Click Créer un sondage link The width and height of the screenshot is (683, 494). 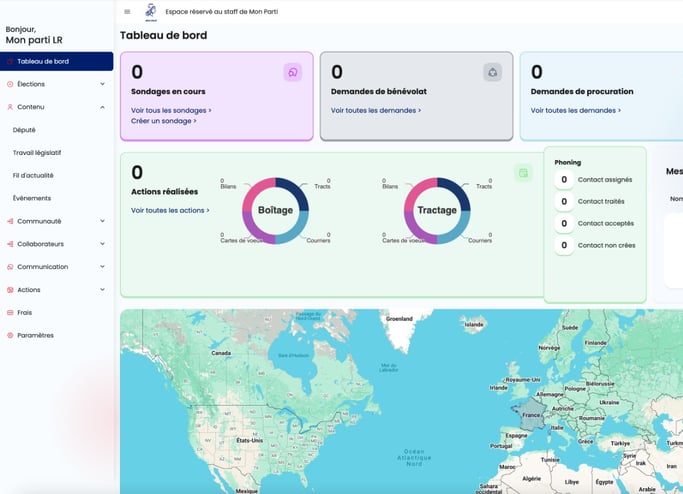tap(164, 121)
